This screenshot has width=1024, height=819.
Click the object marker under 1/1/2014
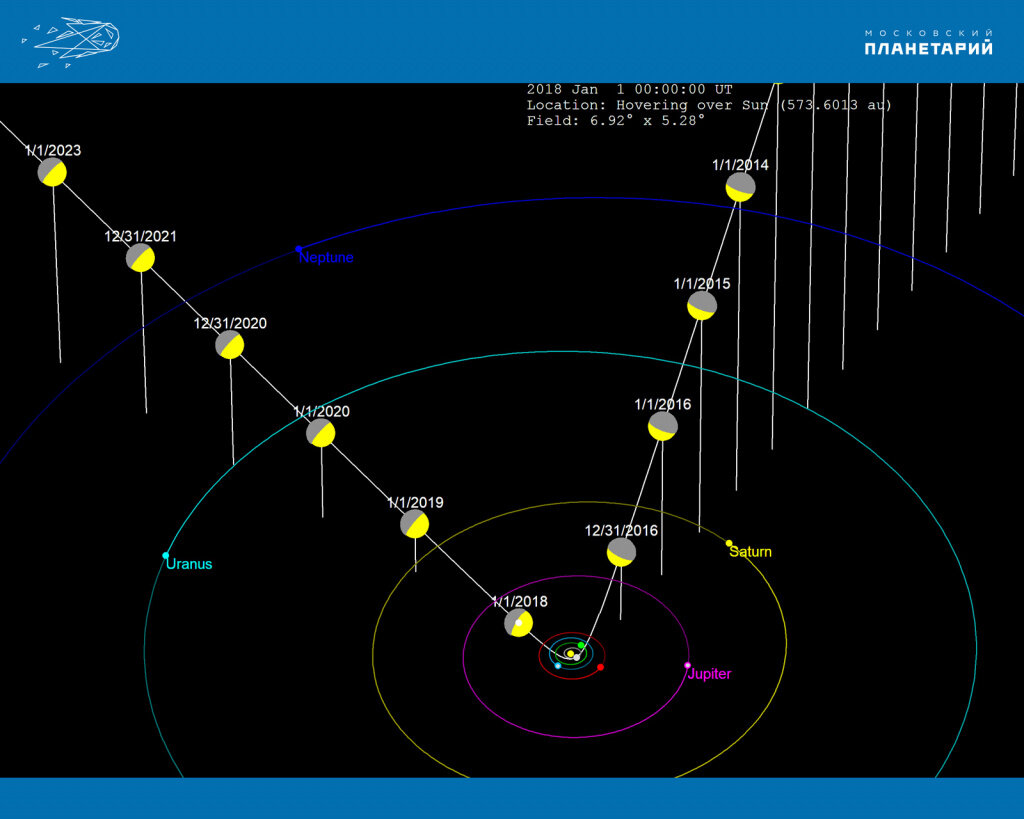click(741, 187)
